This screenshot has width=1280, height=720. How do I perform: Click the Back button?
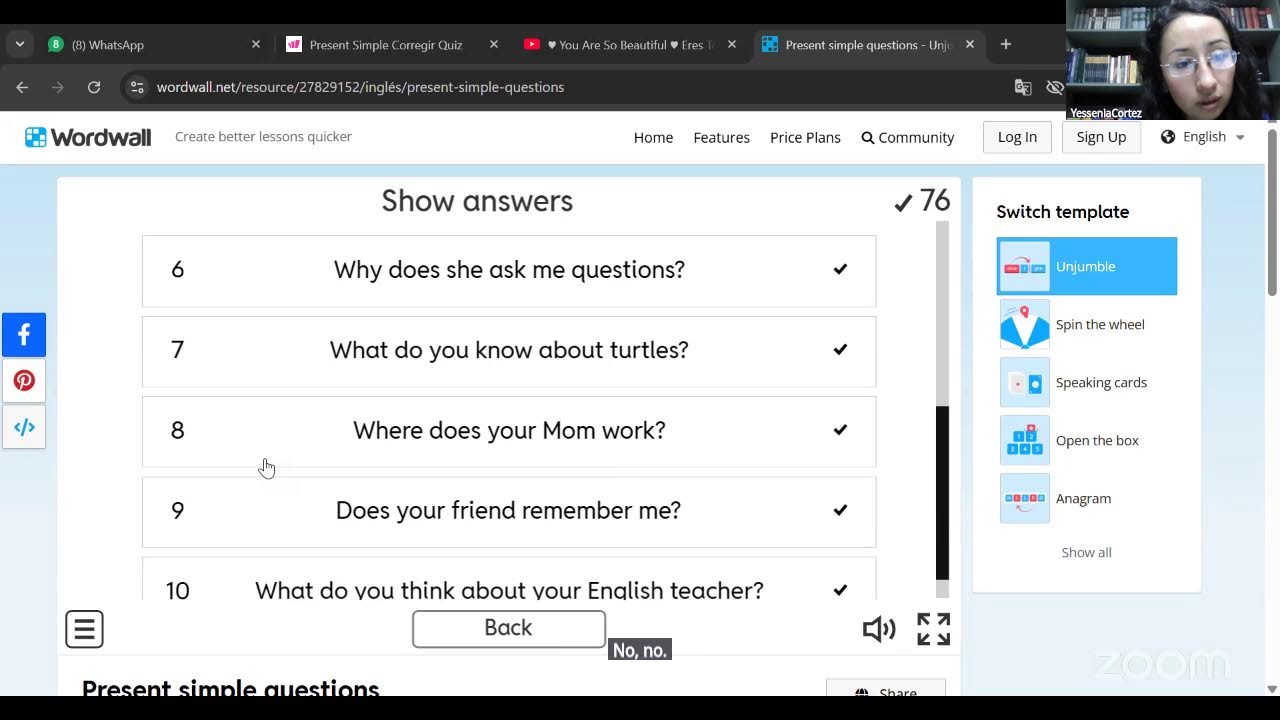[509, 628]
